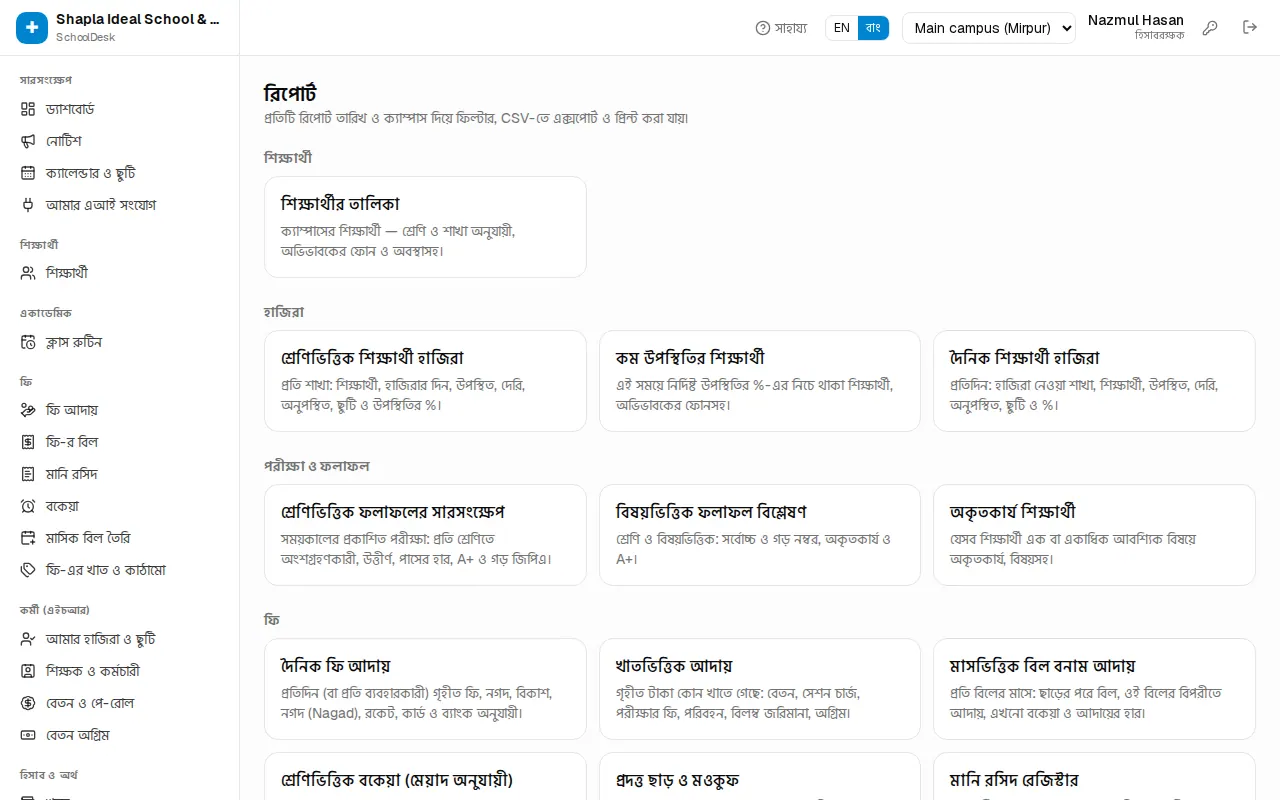Click the Nazmul Hasan user name

(x=1136, y=20)
